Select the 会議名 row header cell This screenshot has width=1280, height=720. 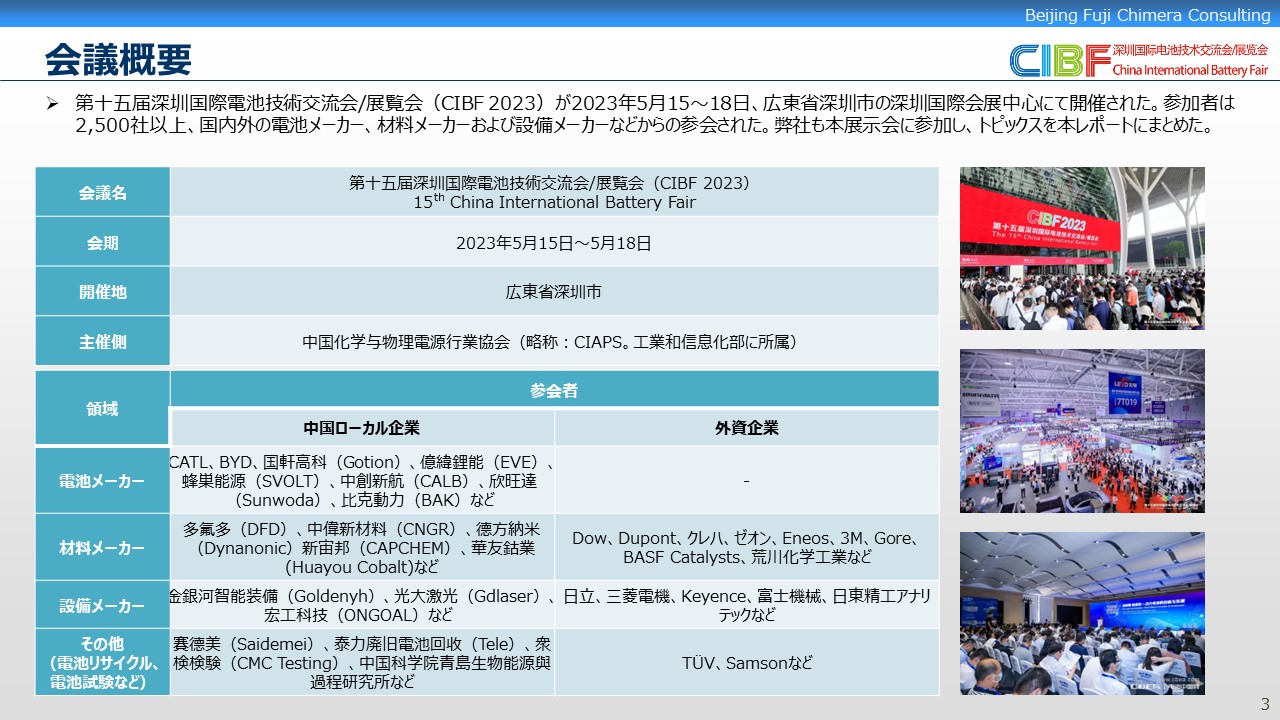[x=103, y=192]
